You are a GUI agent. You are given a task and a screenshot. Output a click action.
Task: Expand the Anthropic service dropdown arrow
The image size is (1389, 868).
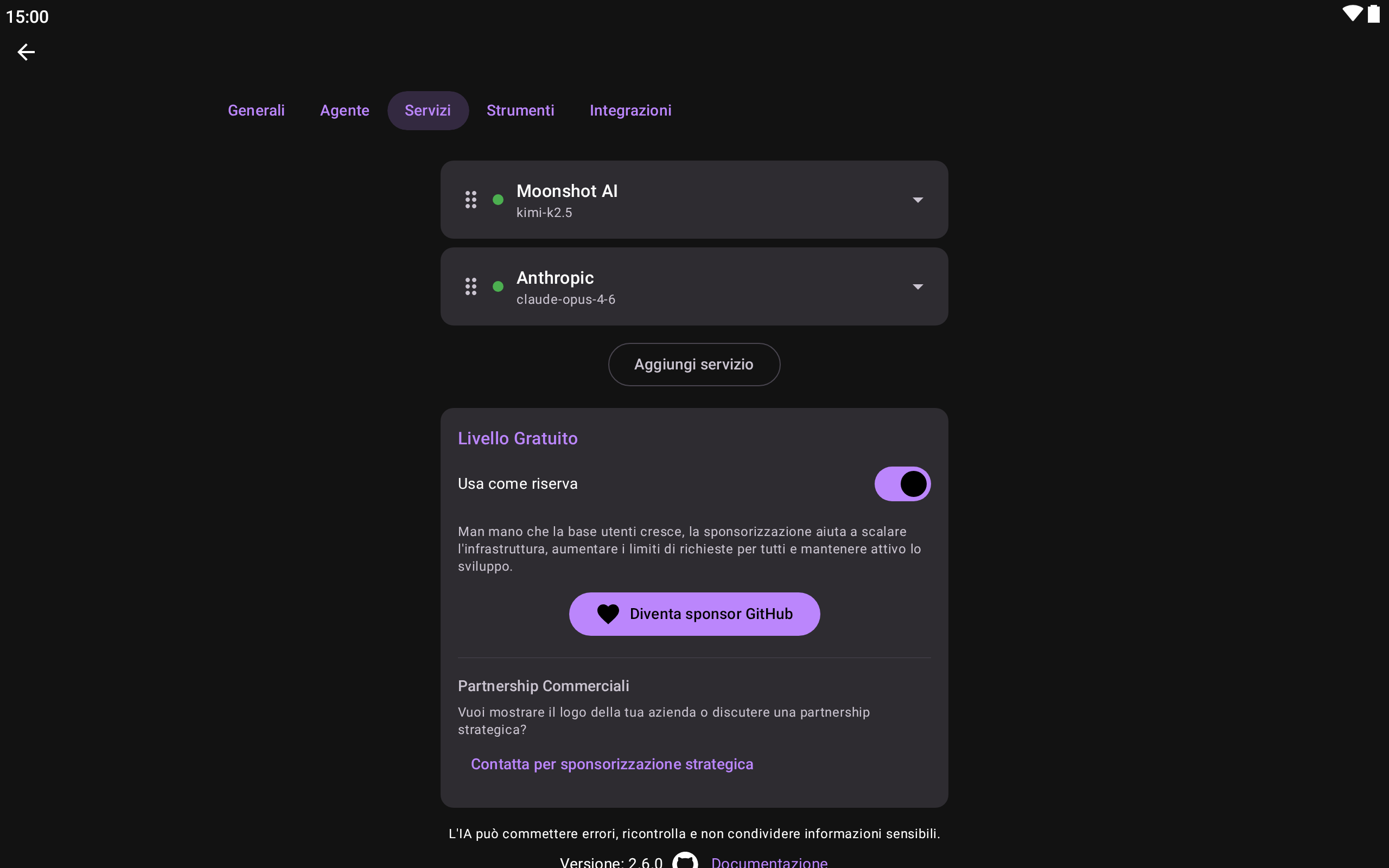tap(918, 286)
